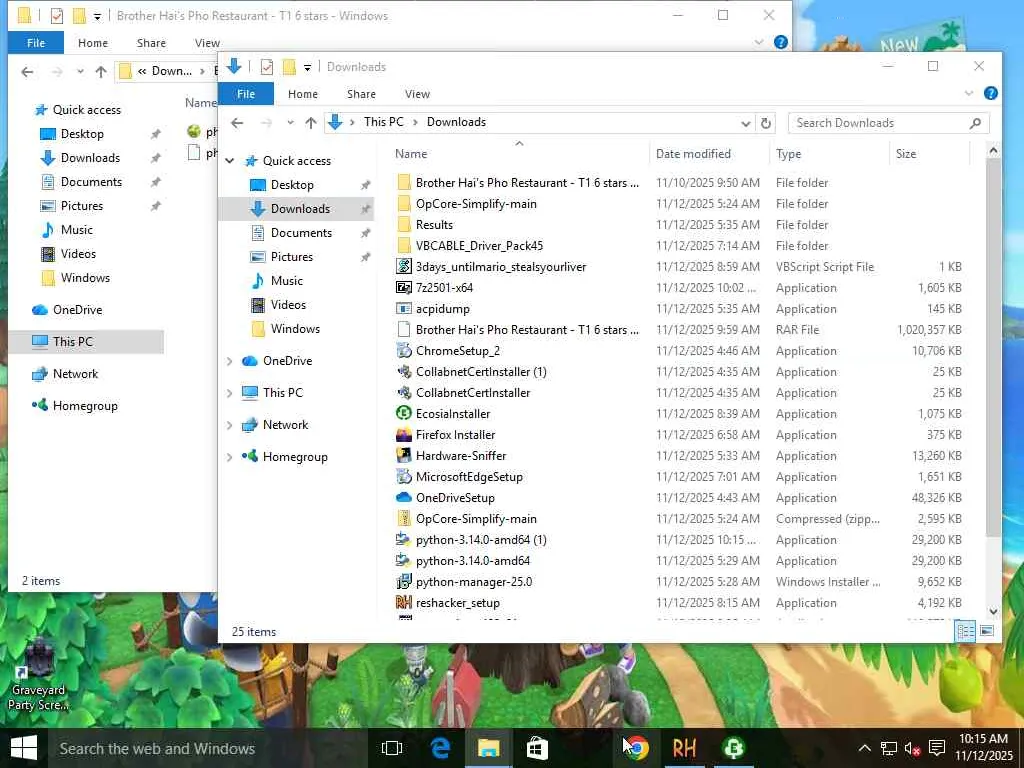Open the Store app in taskbar
This screenshot has height=768, width=1024.
pyautogui.click(x=537, y=748)
